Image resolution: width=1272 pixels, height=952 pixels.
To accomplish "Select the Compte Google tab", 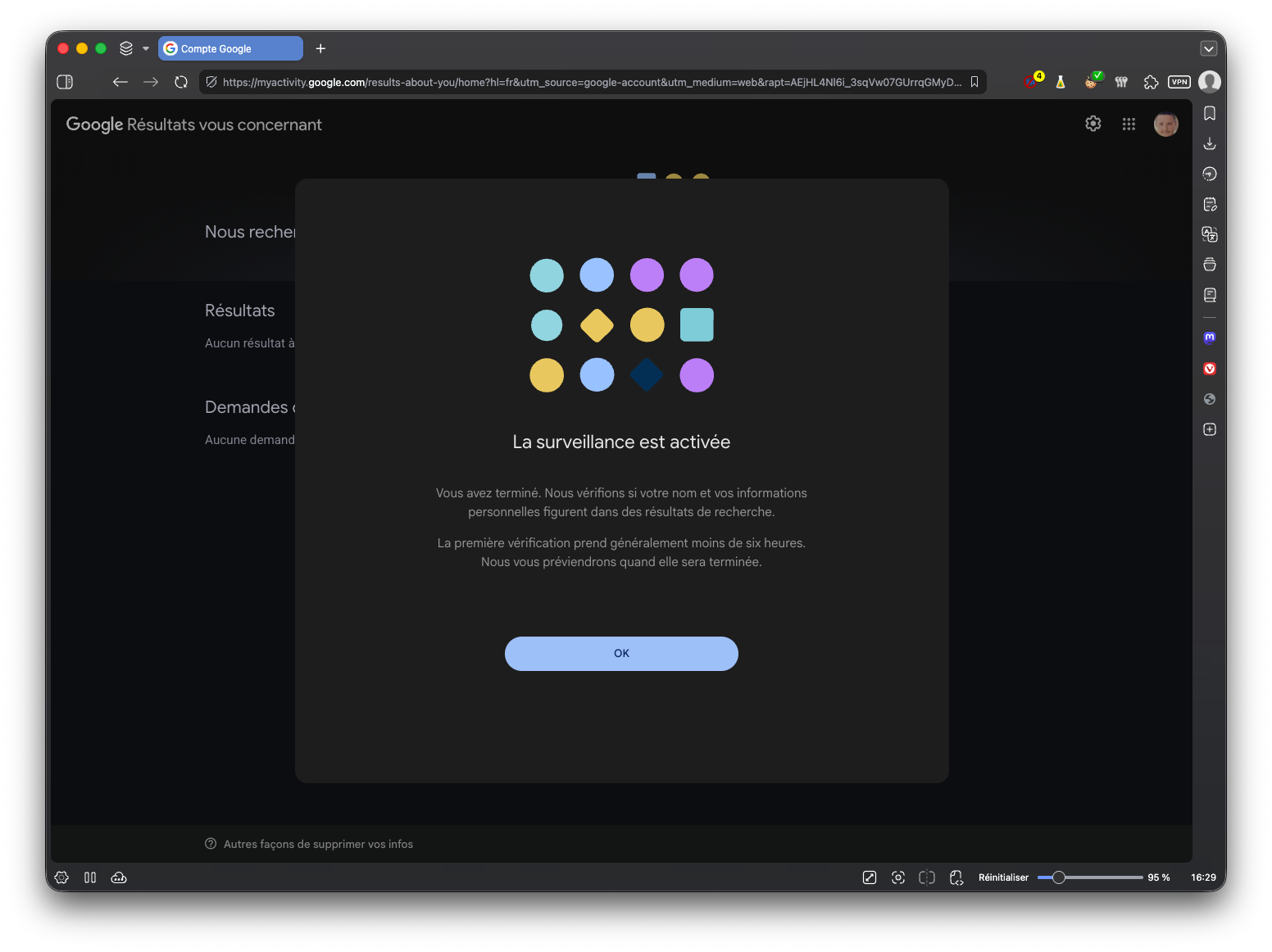I will (231, 48).
